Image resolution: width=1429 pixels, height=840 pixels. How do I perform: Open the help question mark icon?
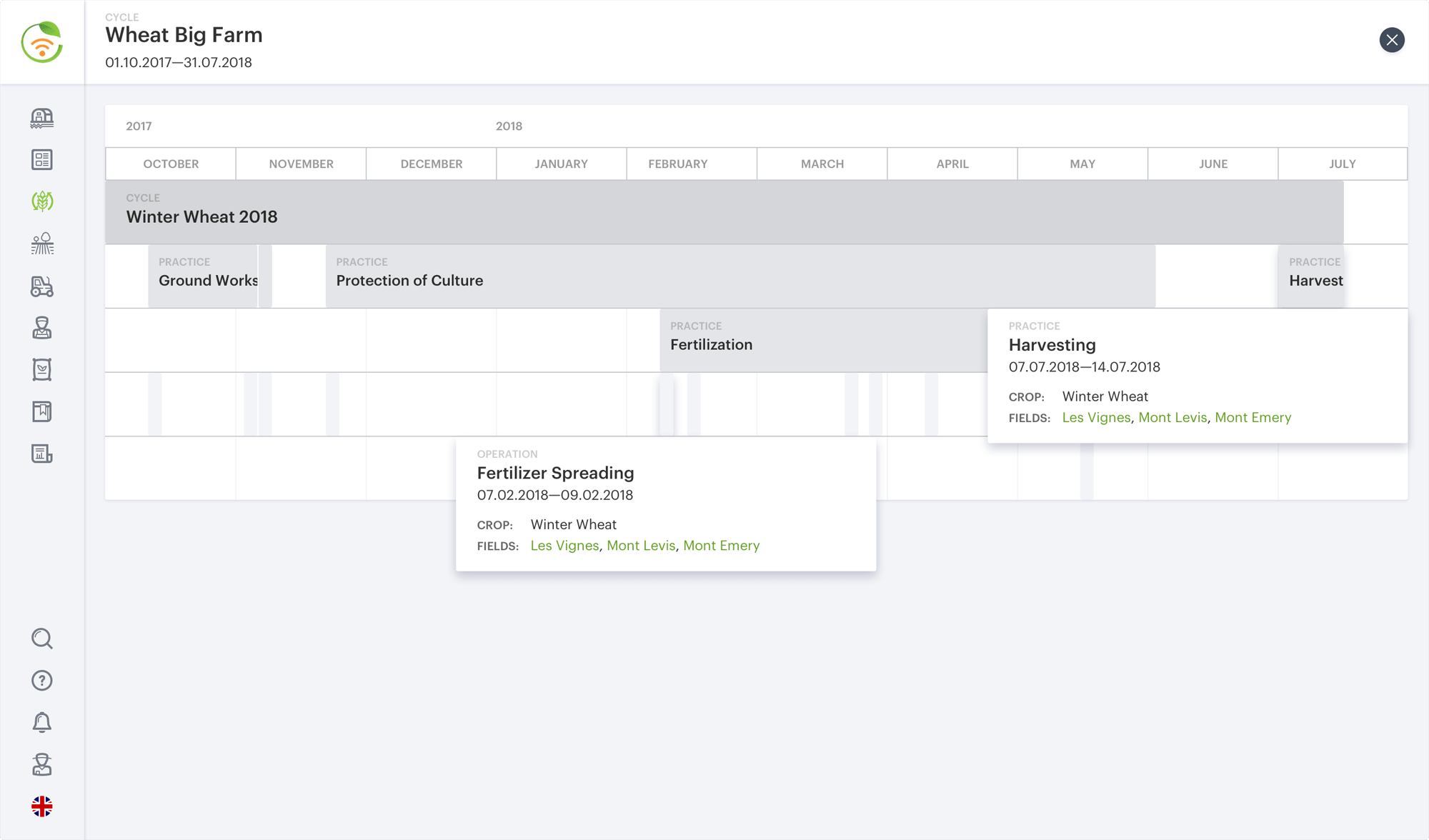tap(42, 681)
